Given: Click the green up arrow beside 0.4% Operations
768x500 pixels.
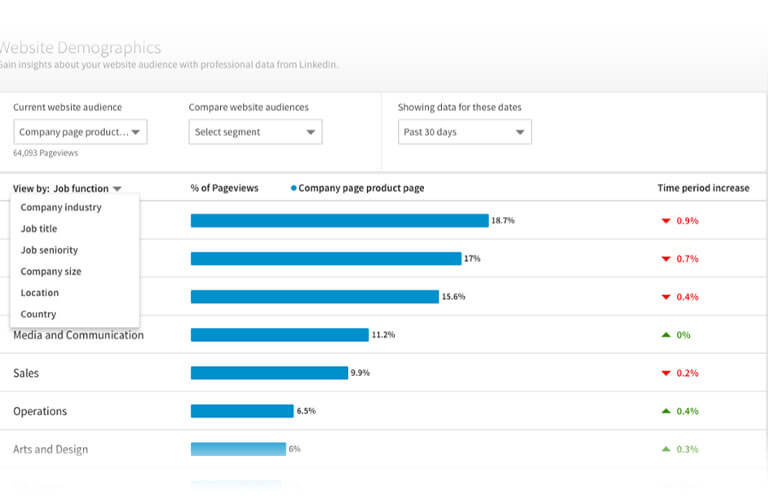Looking at the screenshot, I should tap(665, 411).
